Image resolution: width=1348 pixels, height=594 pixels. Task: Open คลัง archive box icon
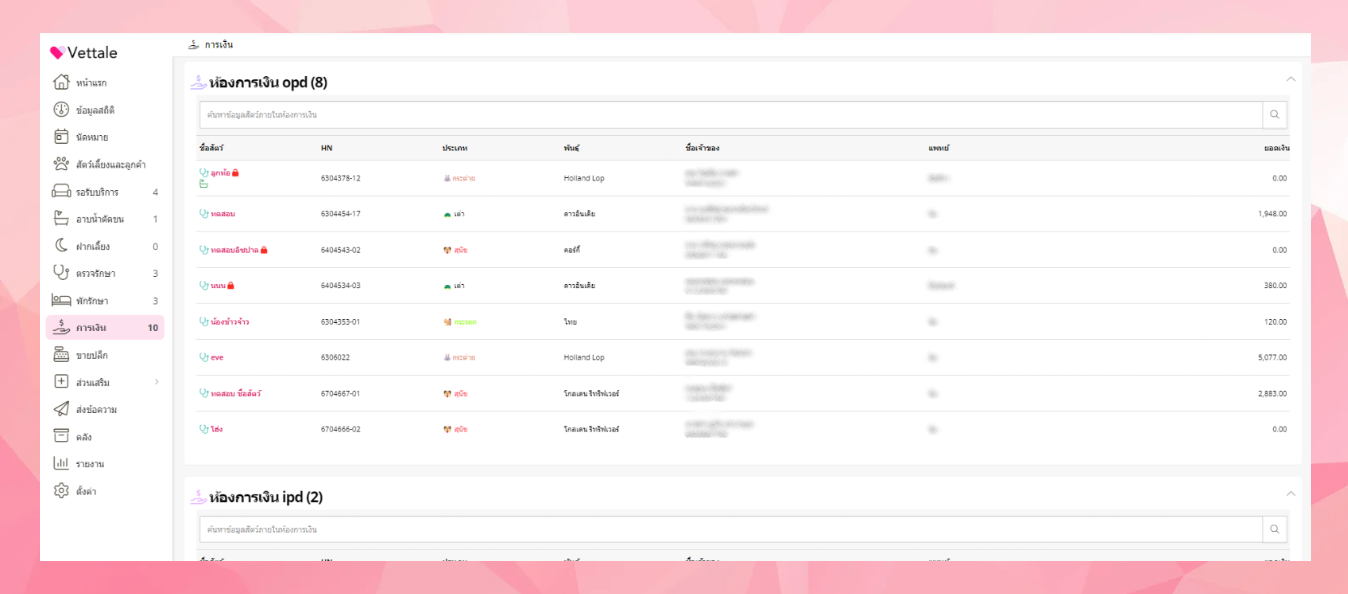(61, 436)
